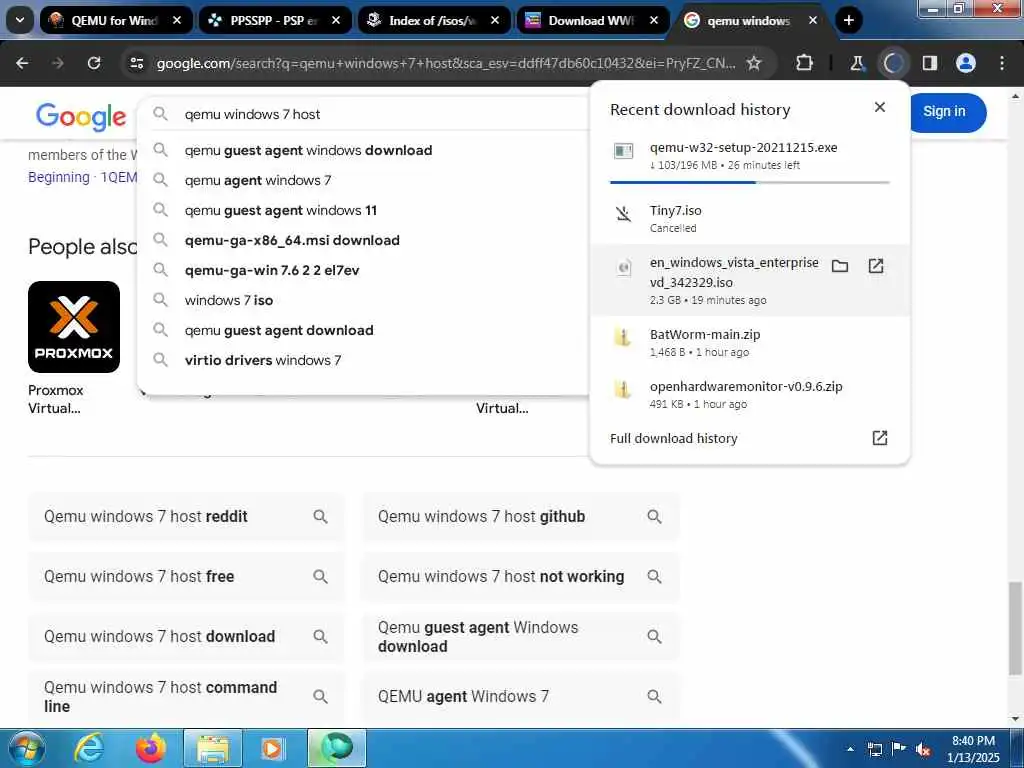Open Windows Explorer from the taskbar

(x=213, y=748)
